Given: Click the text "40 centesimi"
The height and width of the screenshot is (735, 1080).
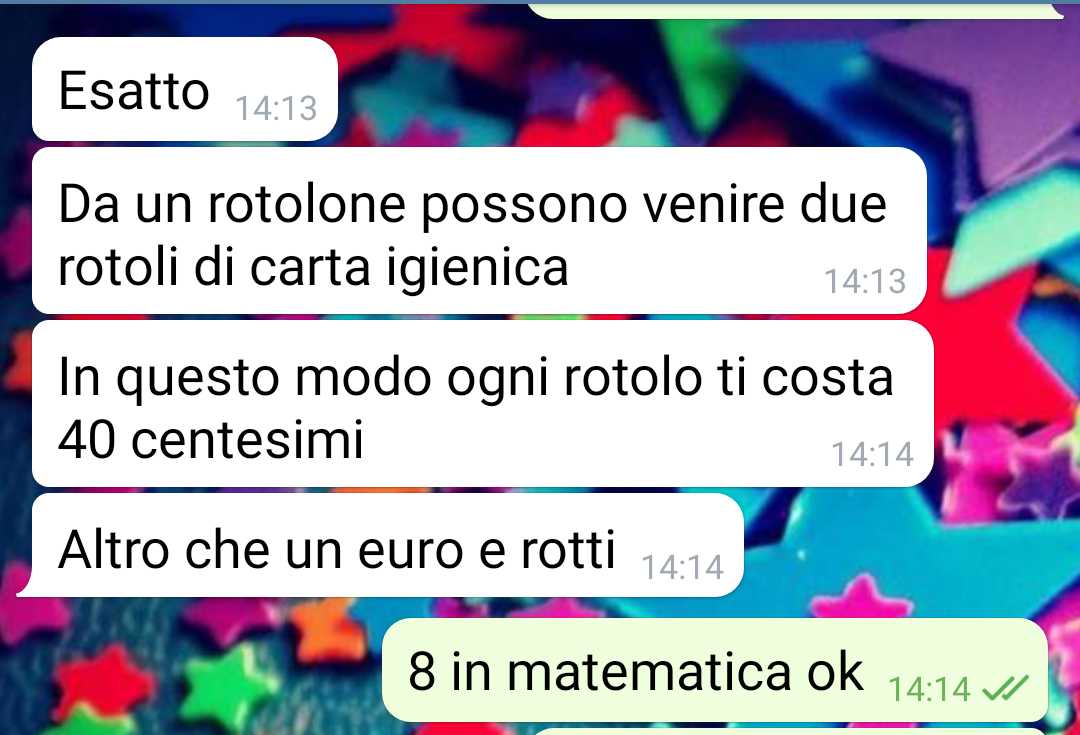Looking at the screenshot, I should [211, 439].
